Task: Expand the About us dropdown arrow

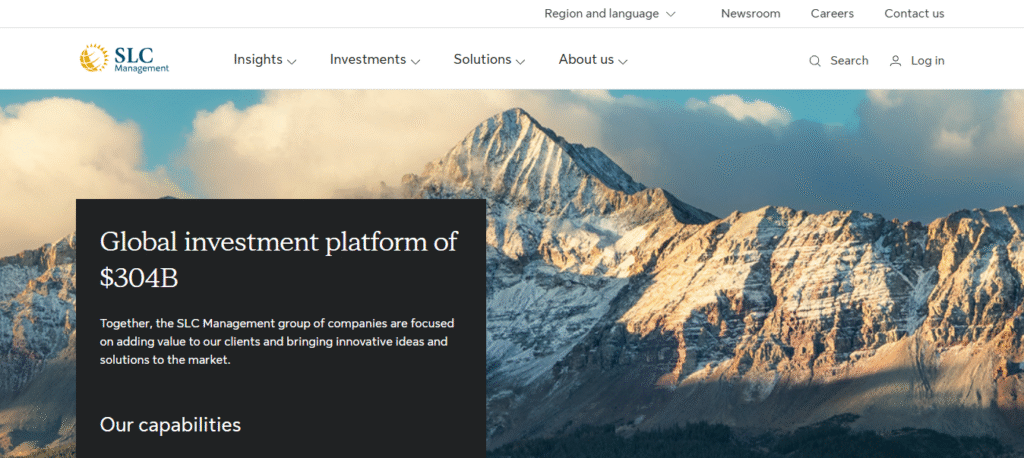Action: (x=623, y=61)
